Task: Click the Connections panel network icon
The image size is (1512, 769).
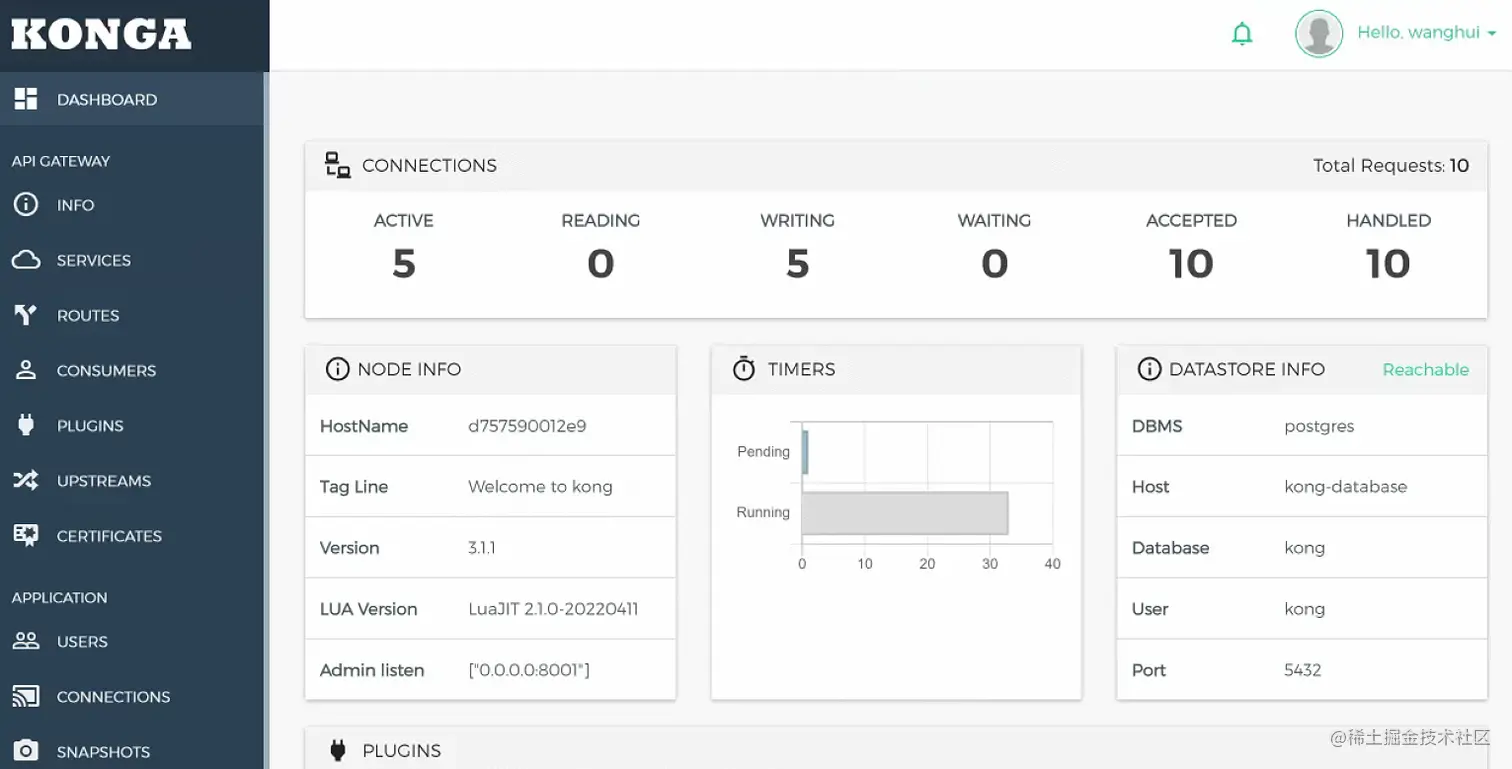Action: (338, 165)
